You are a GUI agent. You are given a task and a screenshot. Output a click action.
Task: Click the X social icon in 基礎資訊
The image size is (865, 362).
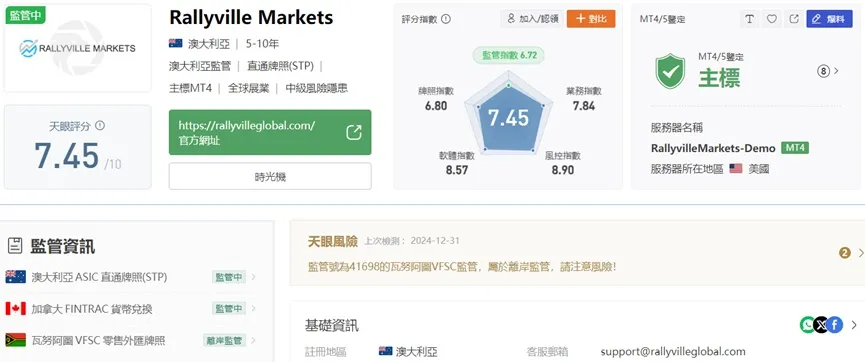click(821, 324)
